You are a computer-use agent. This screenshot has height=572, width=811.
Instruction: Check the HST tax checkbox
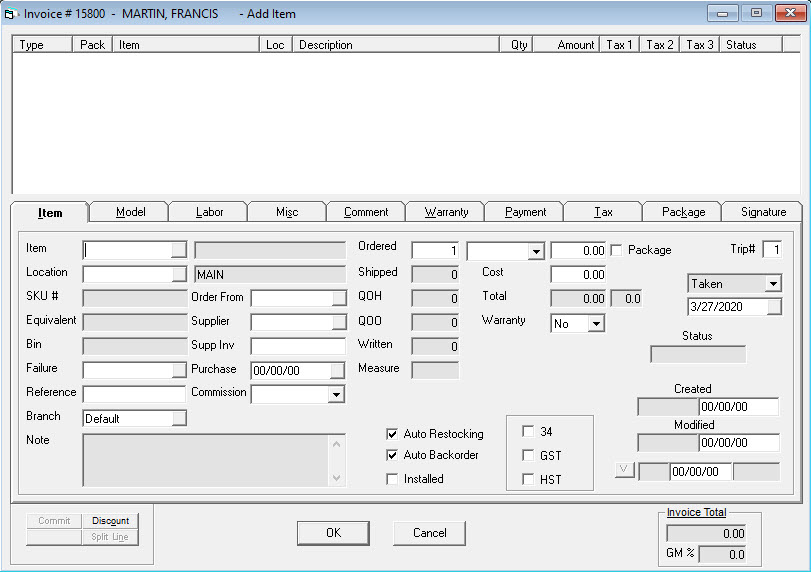(528, 479)
